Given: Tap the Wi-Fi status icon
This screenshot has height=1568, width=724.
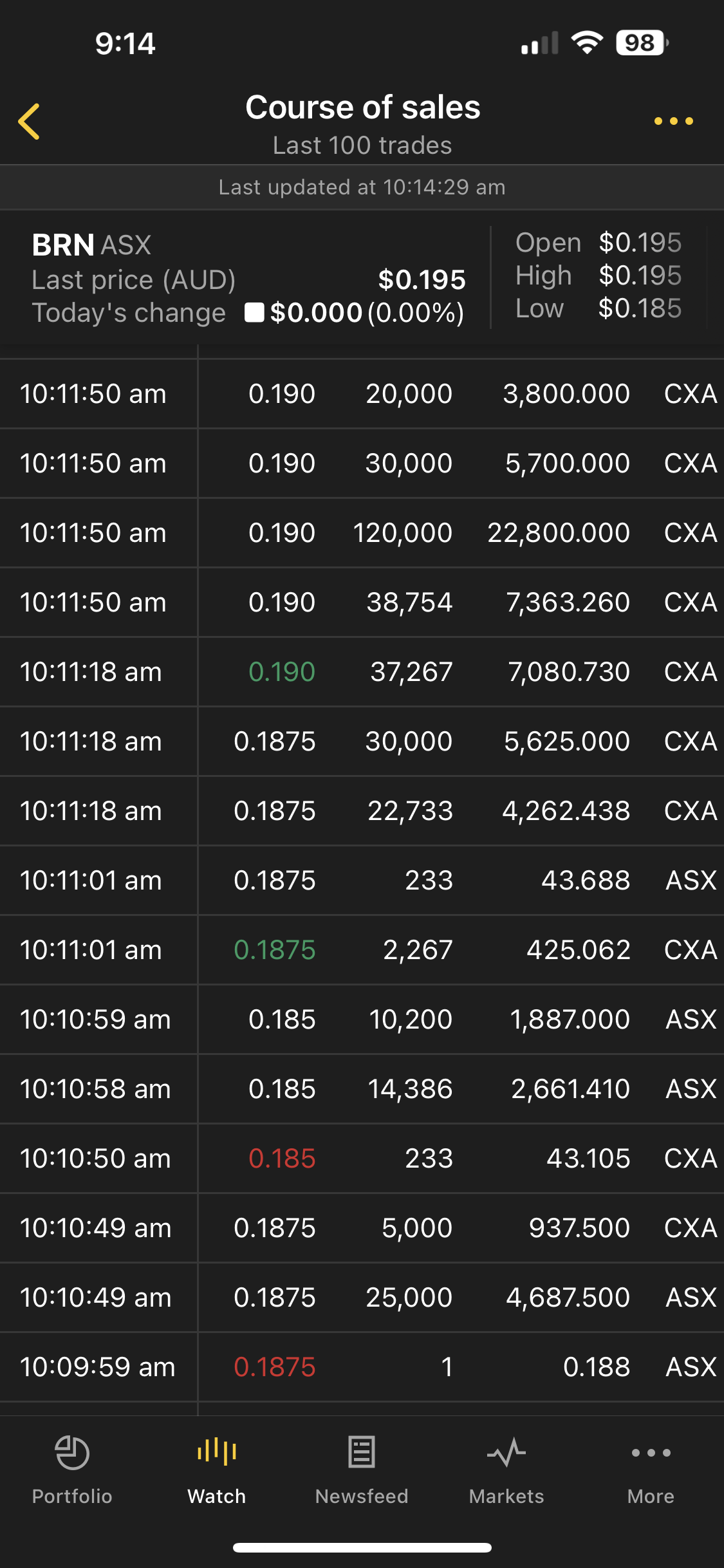Looking at the screenshot, I should point(587,43).
